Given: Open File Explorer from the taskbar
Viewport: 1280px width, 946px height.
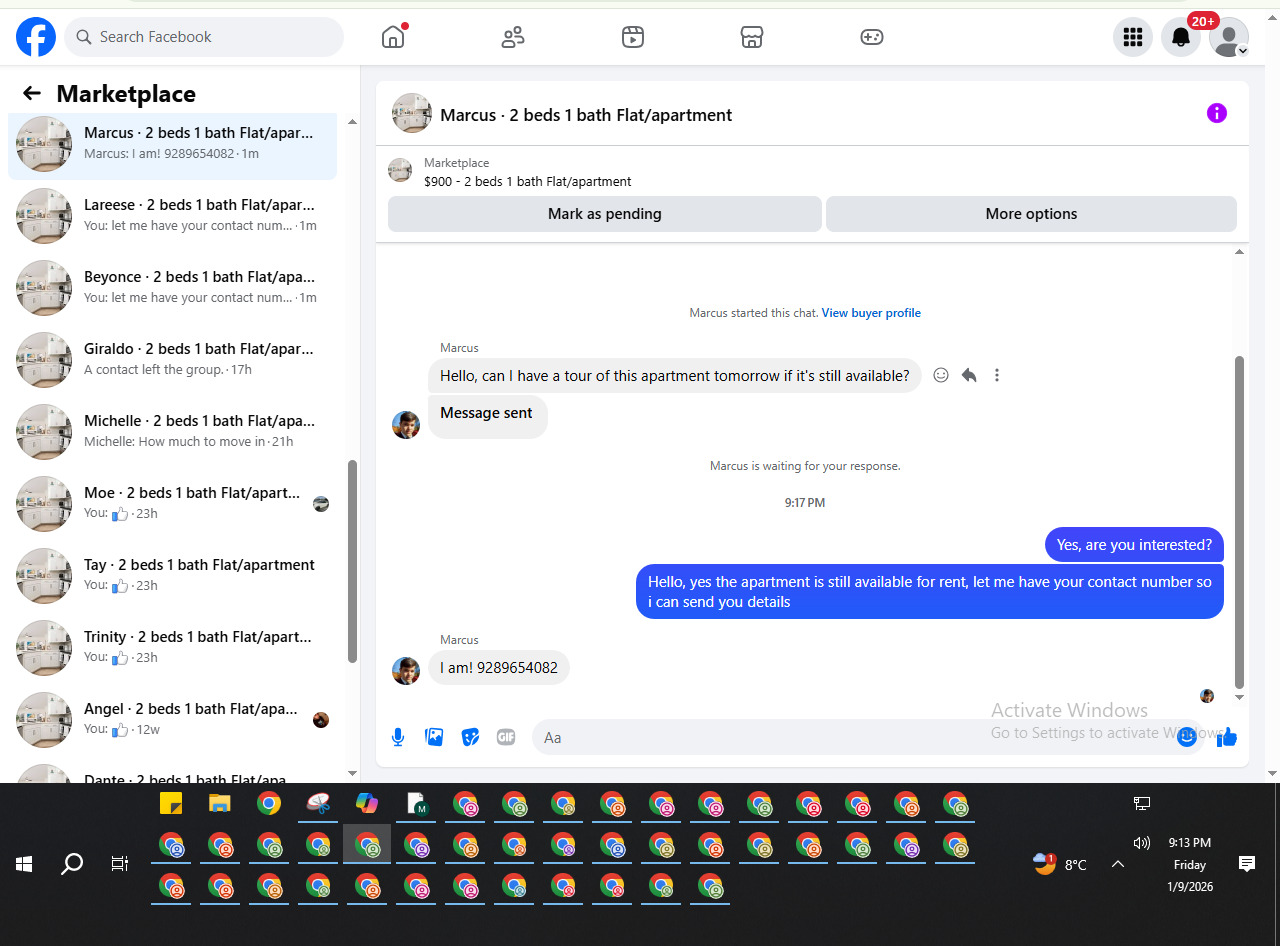Looking at the screenshot, I should (220, 803).
